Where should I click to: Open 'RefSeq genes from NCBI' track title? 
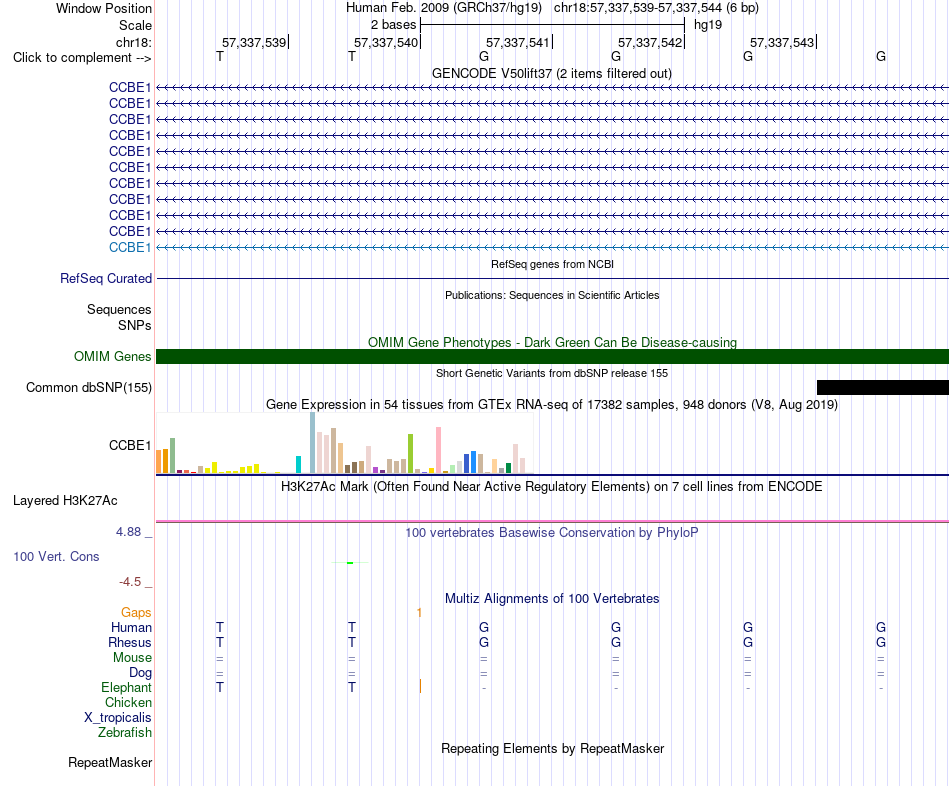552,264
